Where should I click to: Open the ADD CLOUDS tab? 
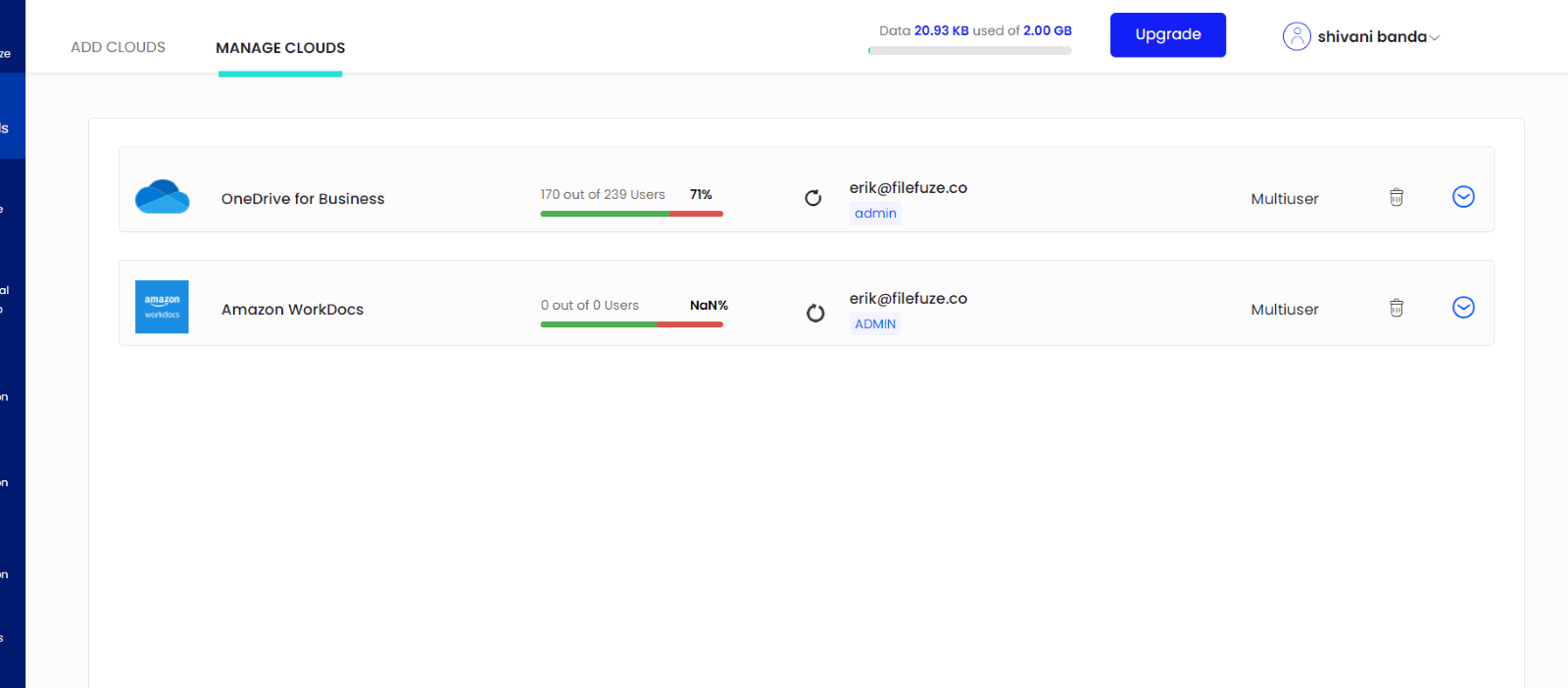118,47
